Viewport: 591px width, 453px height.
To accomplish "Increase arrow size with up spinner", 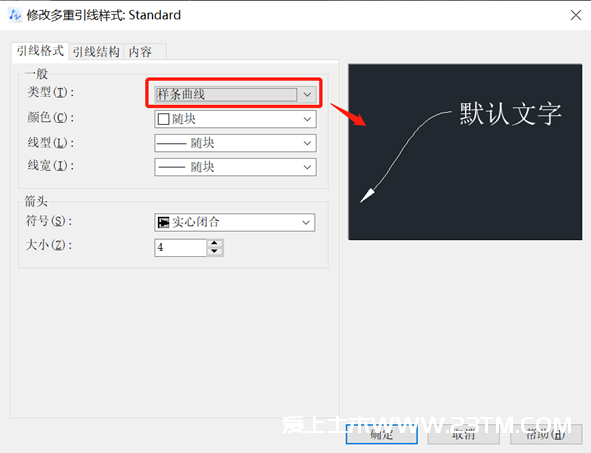I will point(215,243).
